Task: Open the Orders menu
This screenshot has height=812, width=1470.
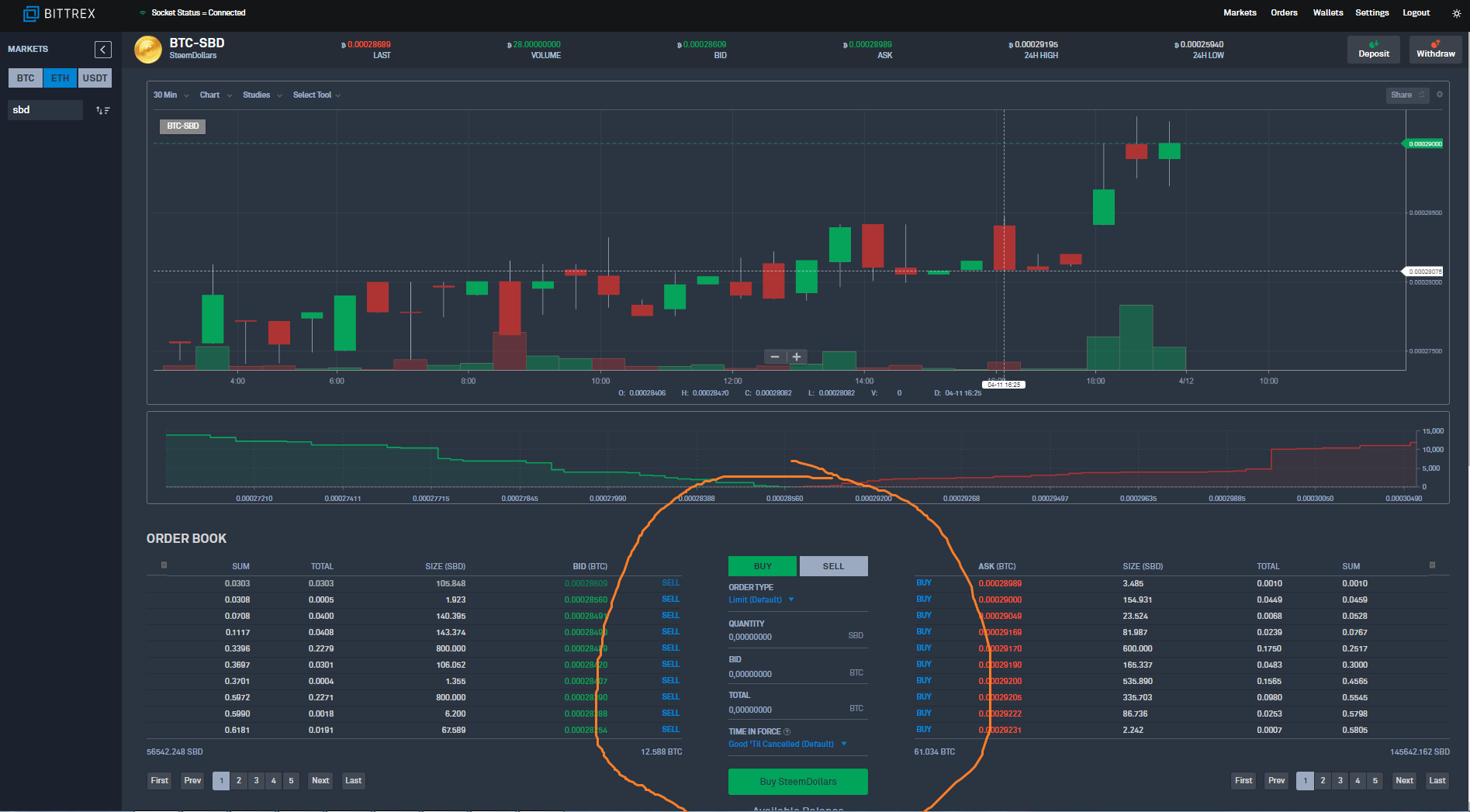Action: pyautogui.click(x=1284, y=13)
